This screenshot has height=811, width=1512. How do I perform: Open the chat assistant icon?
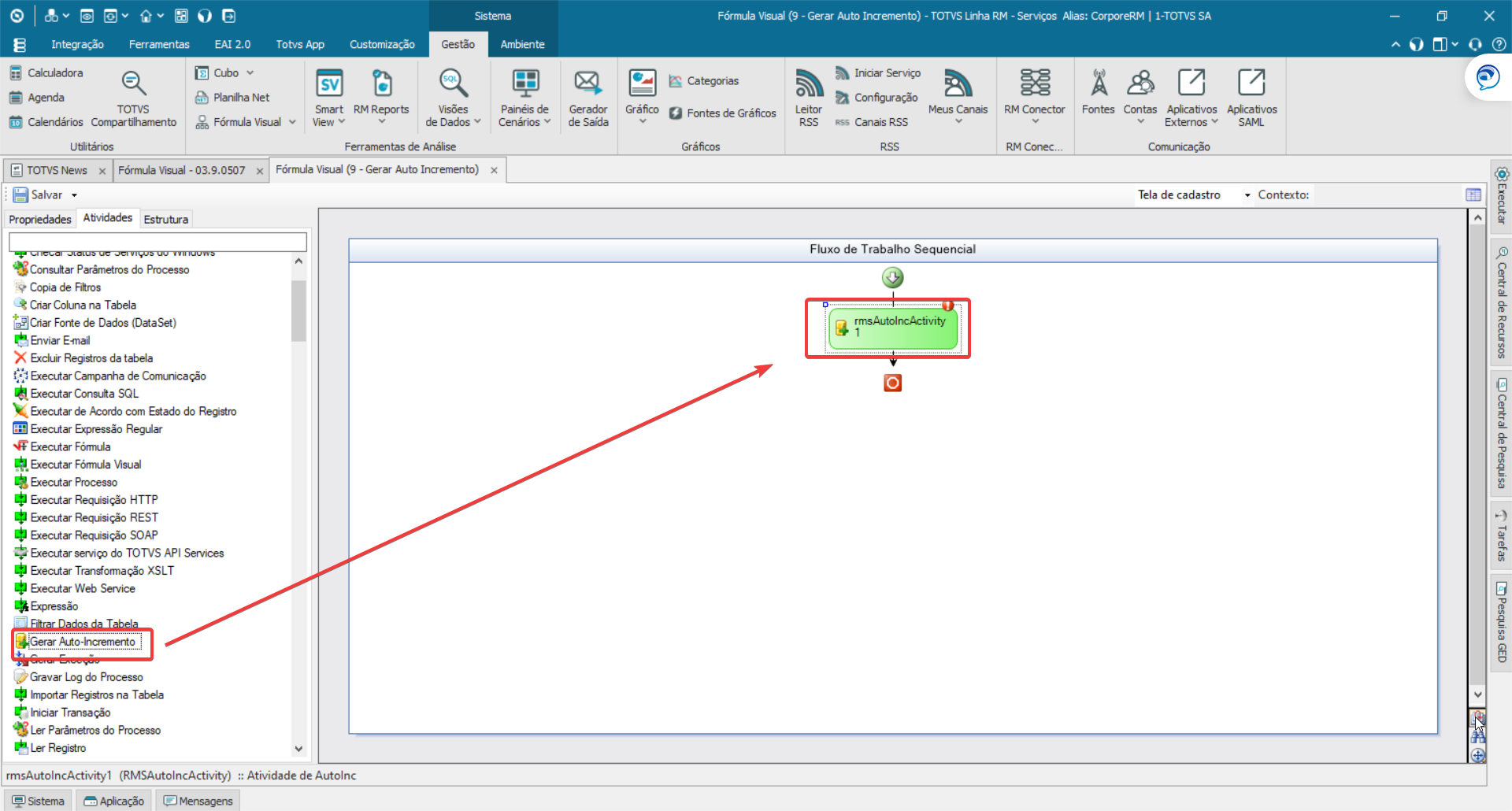tap(1487, 77)
